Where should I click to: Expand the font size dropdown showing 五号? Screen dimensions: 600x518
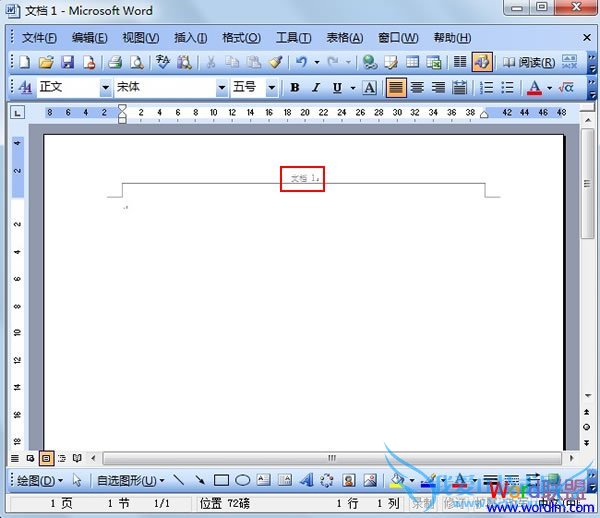click(x=271, y=88)
